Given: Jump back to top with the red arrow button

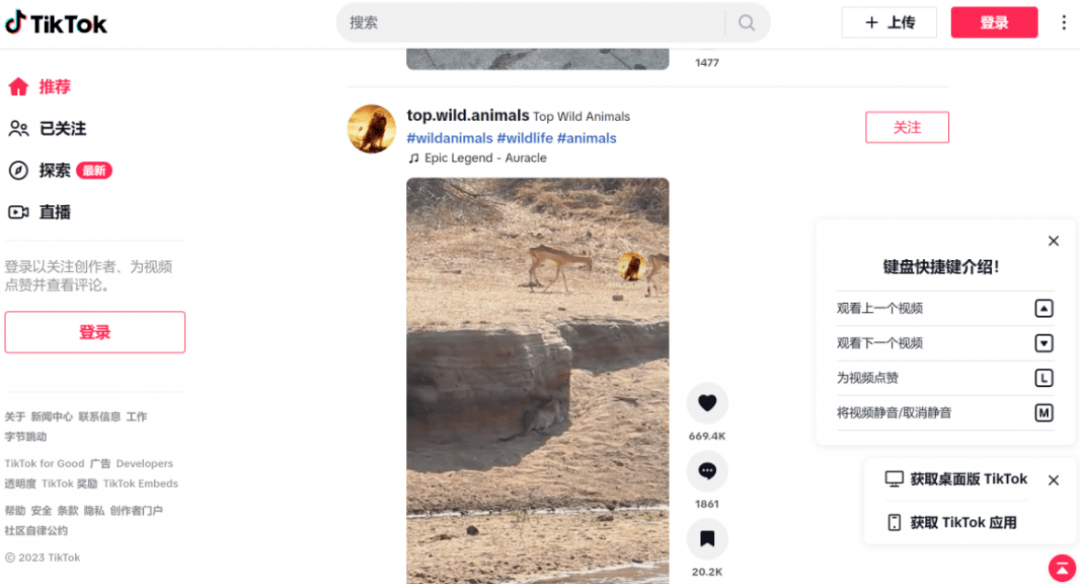Looking at the screenshot, I should point(1062,568).
